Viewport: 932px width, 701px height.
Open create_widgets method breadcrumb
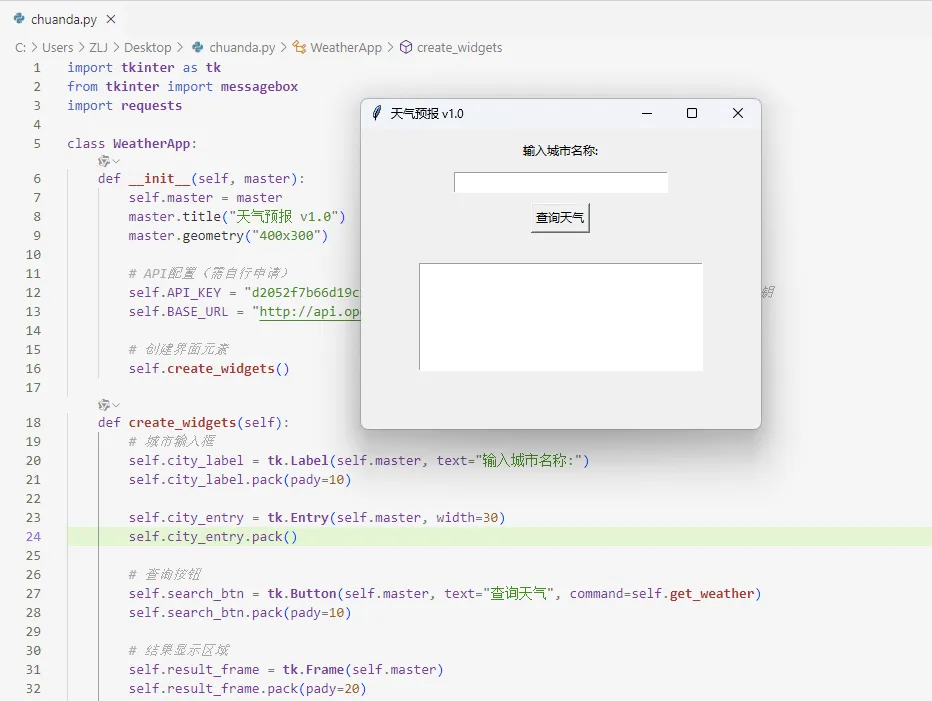tap(459, 48)
